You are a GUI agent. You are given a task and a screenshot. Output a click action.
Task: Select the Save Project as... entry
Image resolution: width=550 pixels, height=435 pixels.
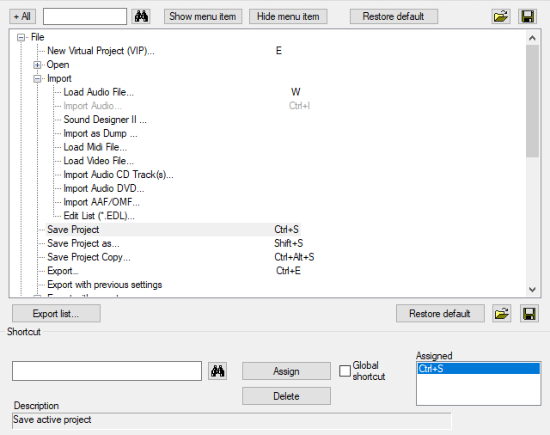coord(83,243)
